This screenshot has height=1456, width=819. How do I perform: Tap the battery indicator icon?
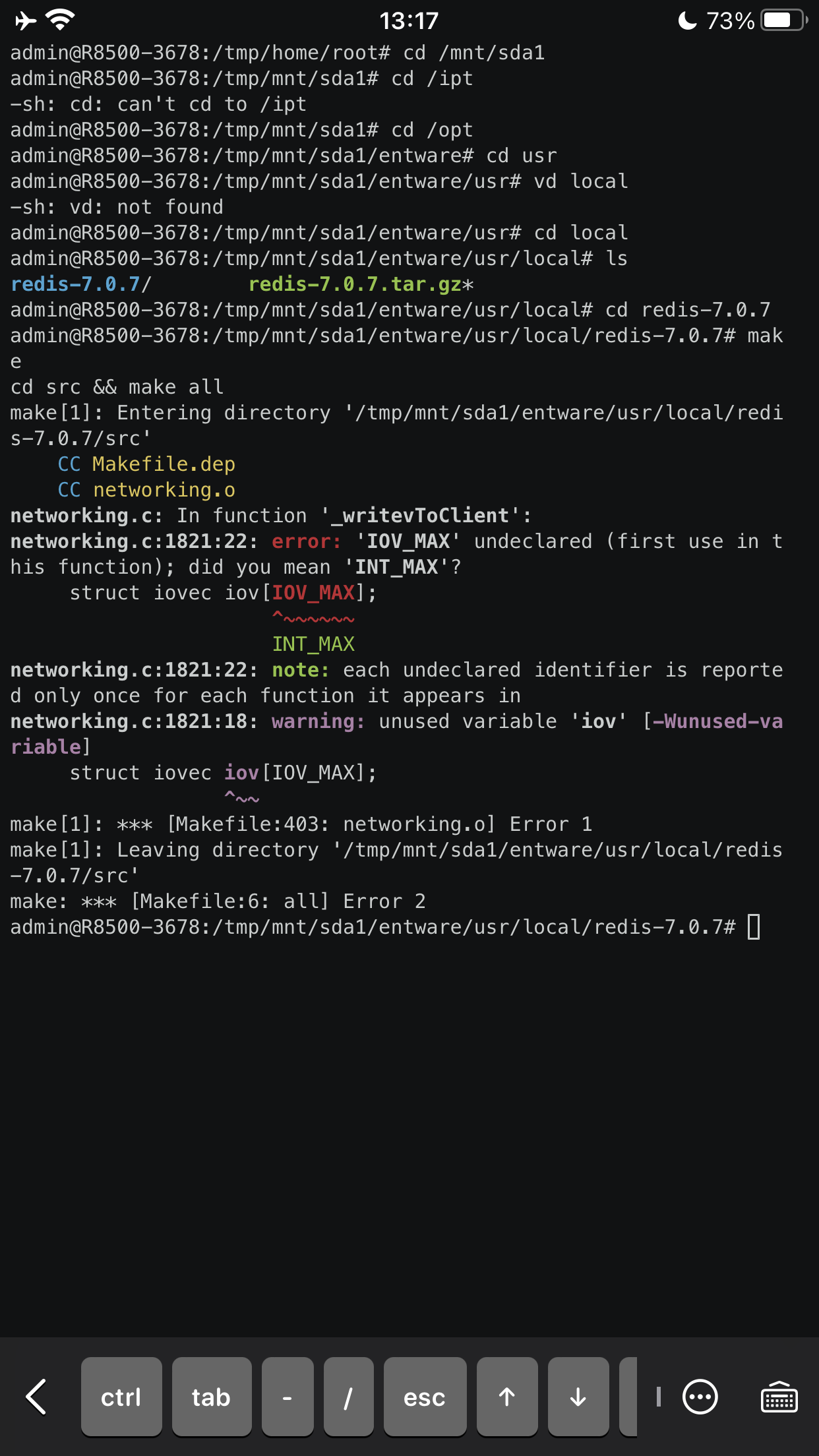coord(783,21)
